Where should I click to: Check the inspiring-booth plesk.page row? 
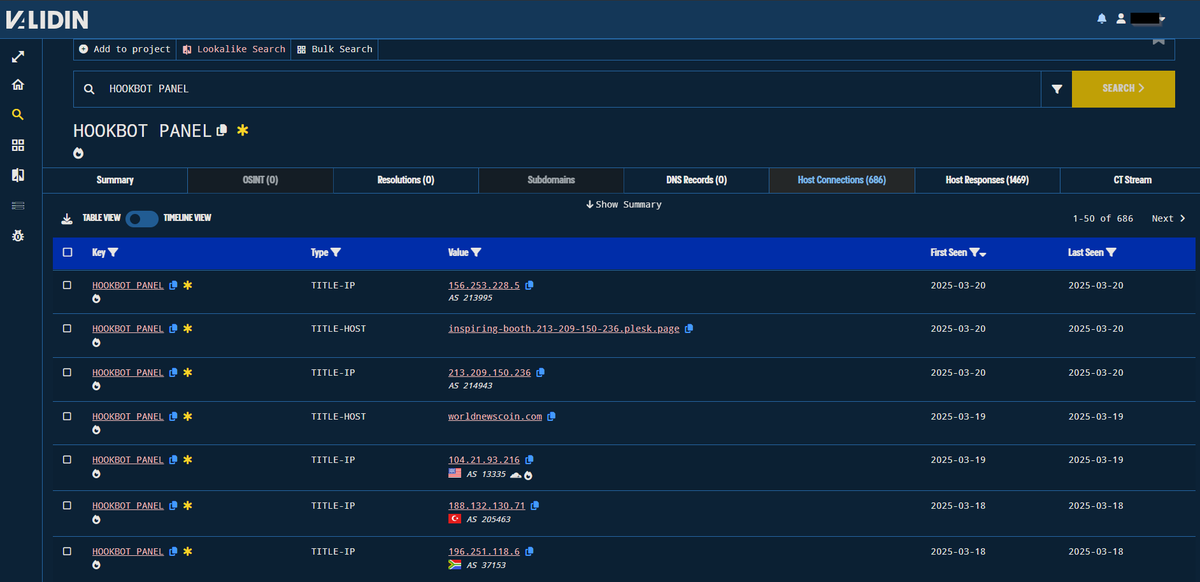coord(67,329)
